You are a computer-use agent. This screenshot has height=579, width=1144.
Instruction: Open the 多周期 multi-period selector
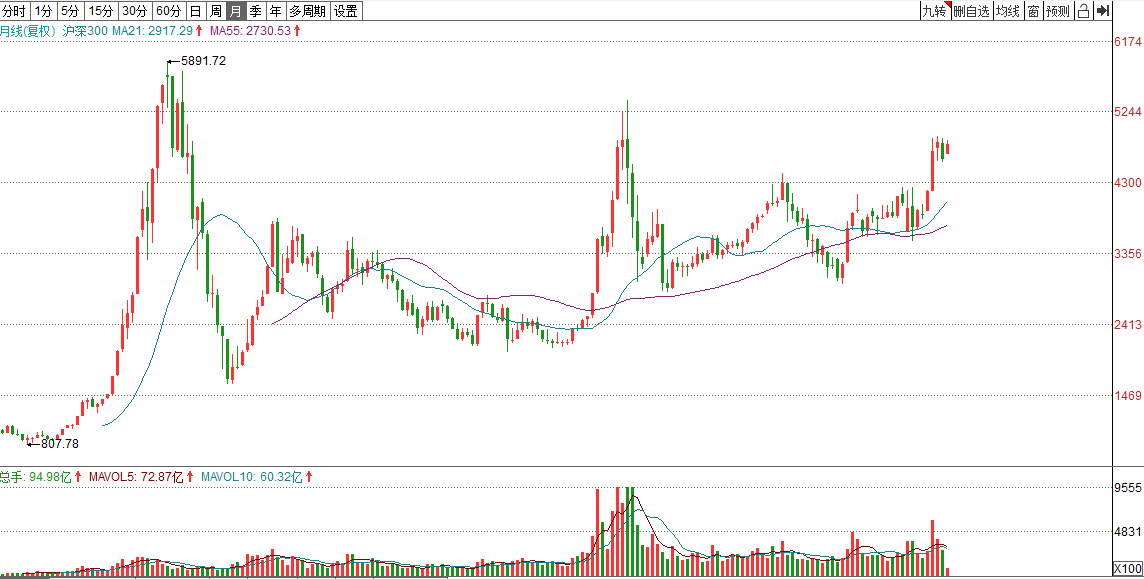[x=308, y=11]
